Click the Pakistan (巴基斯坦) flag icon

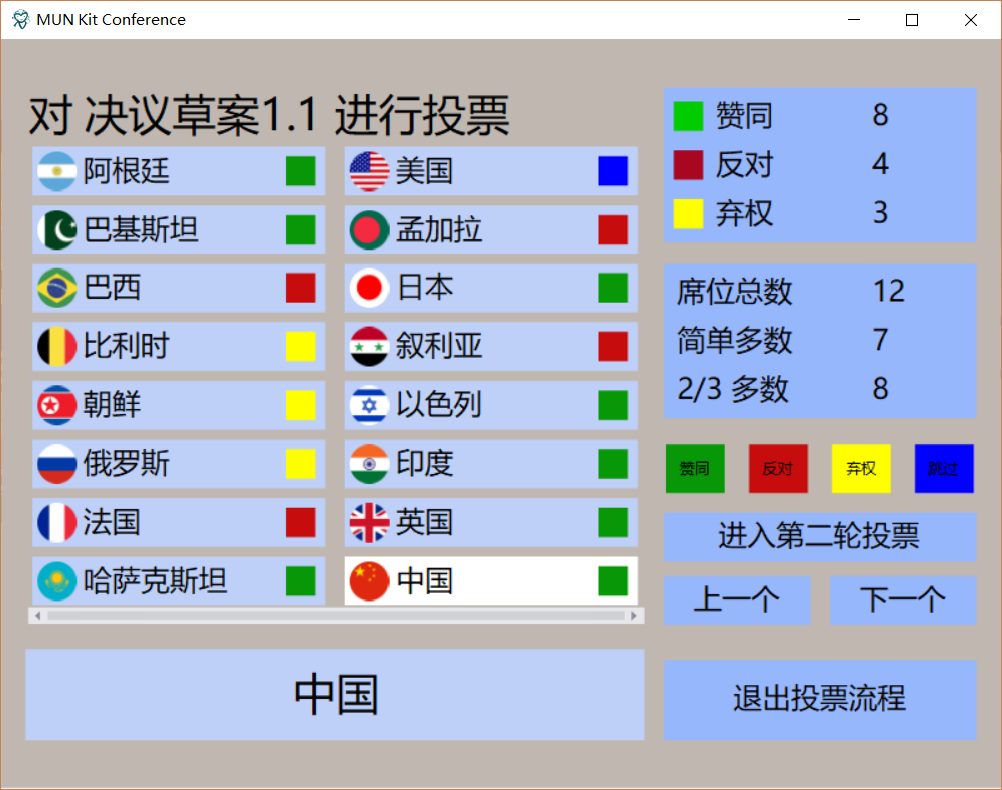coord(57,230)
